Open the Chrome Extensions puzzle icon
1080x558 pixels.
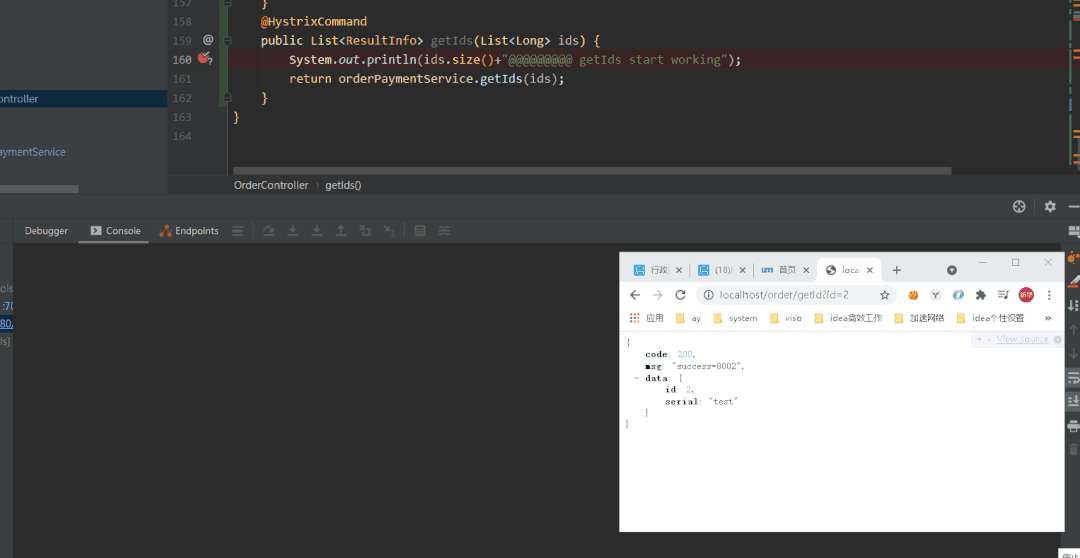pyautogui.click(x=981, y=295)
